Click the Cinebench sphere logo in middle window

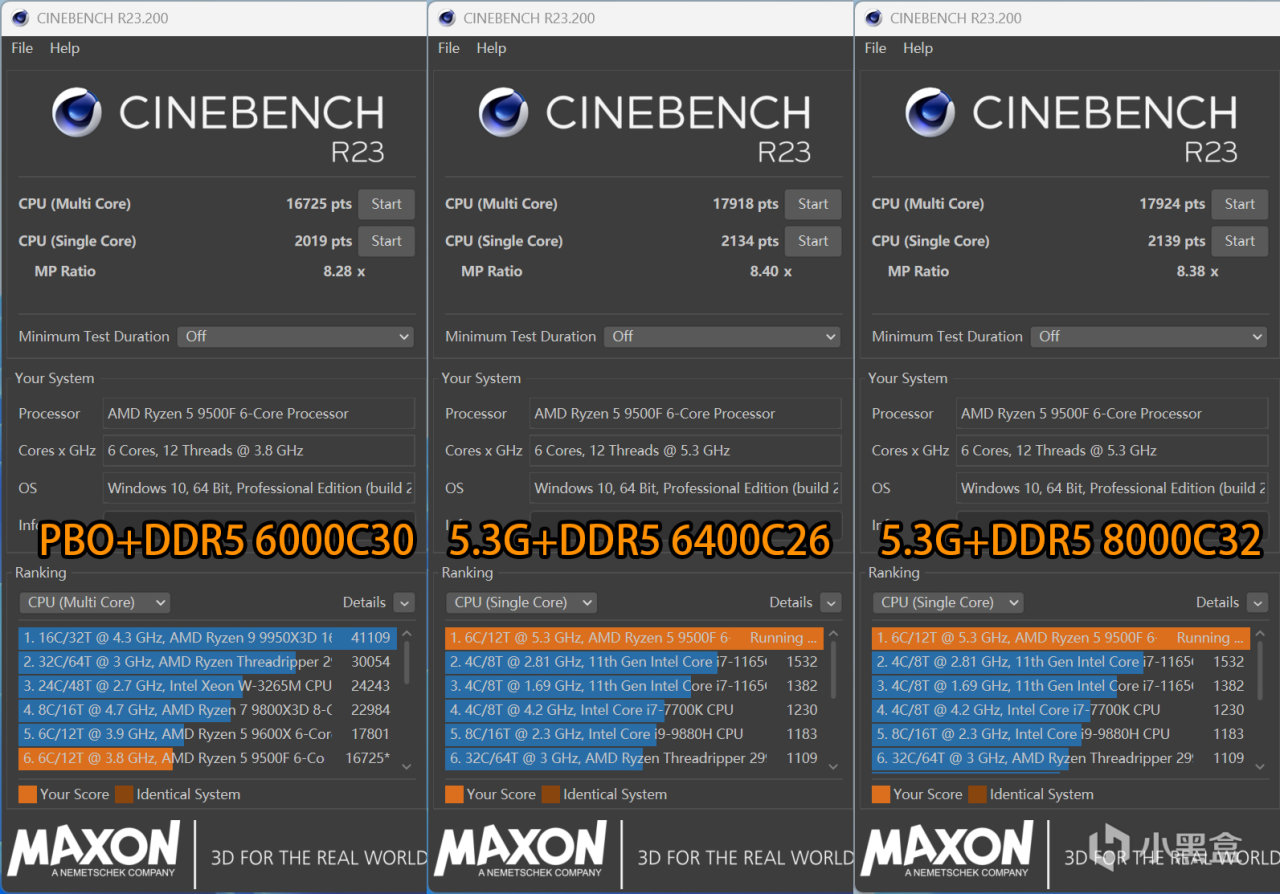coord(504,112)
